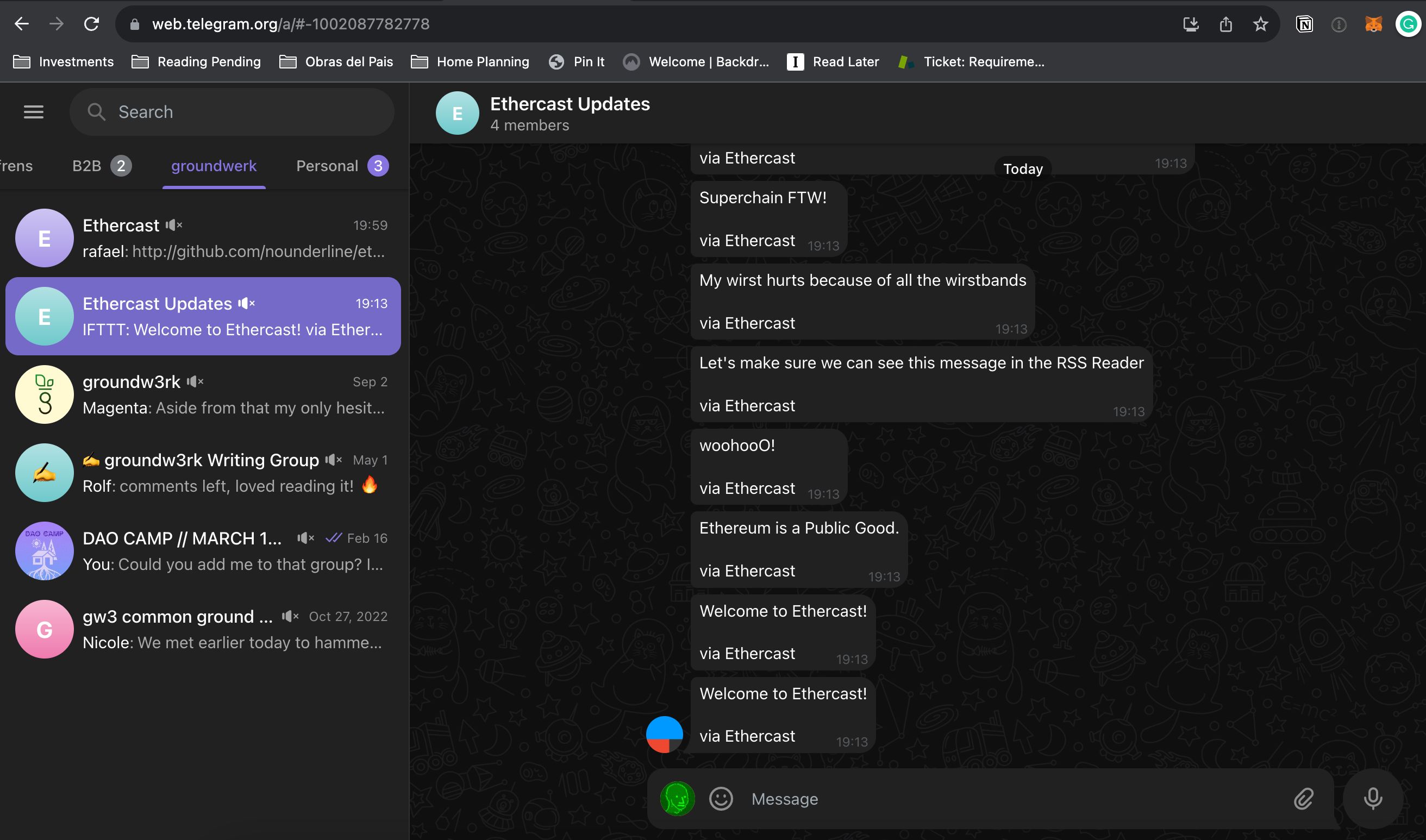
Task: Open the Grammarly extension icon
Action: (x=1408, y=24)
